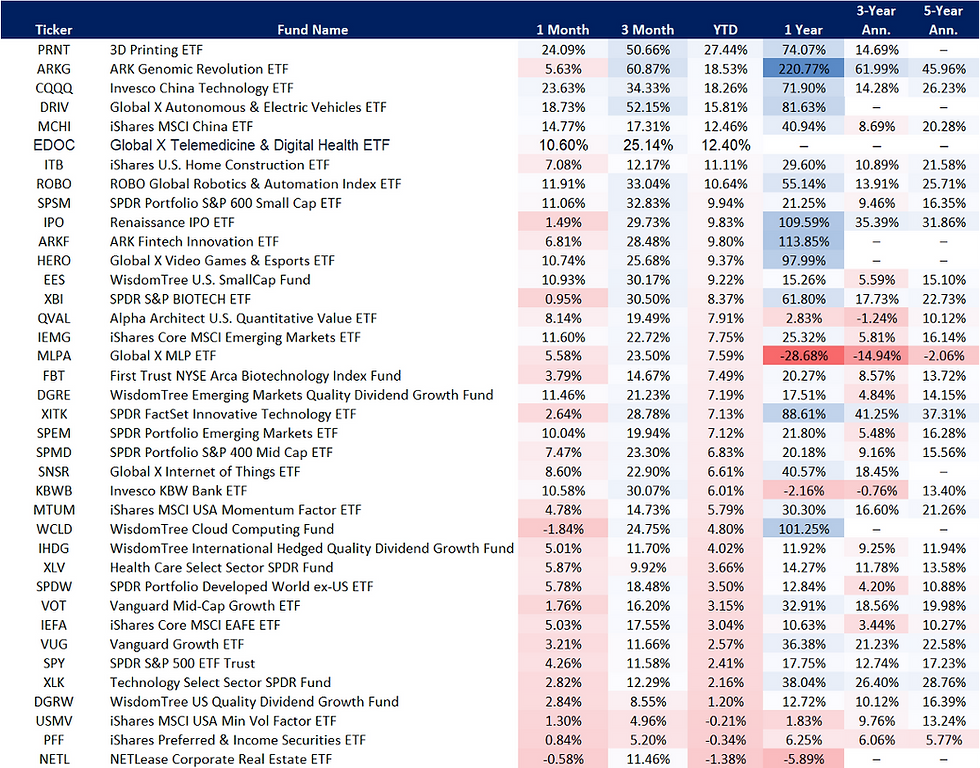Click the KBWB ticker cell

54,491
